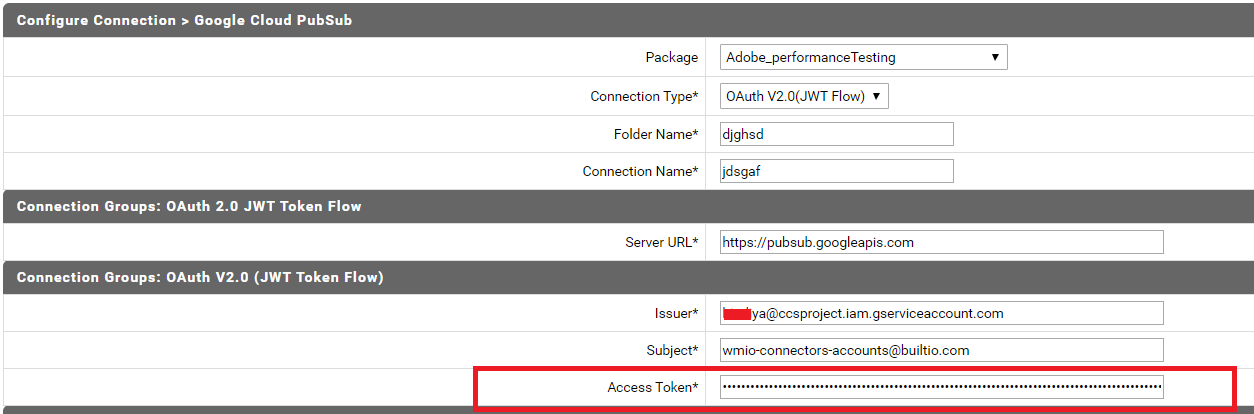The image size is (1254, 414).
Task: Click the Folder Name input field
Action: click(x=836, y=134)
